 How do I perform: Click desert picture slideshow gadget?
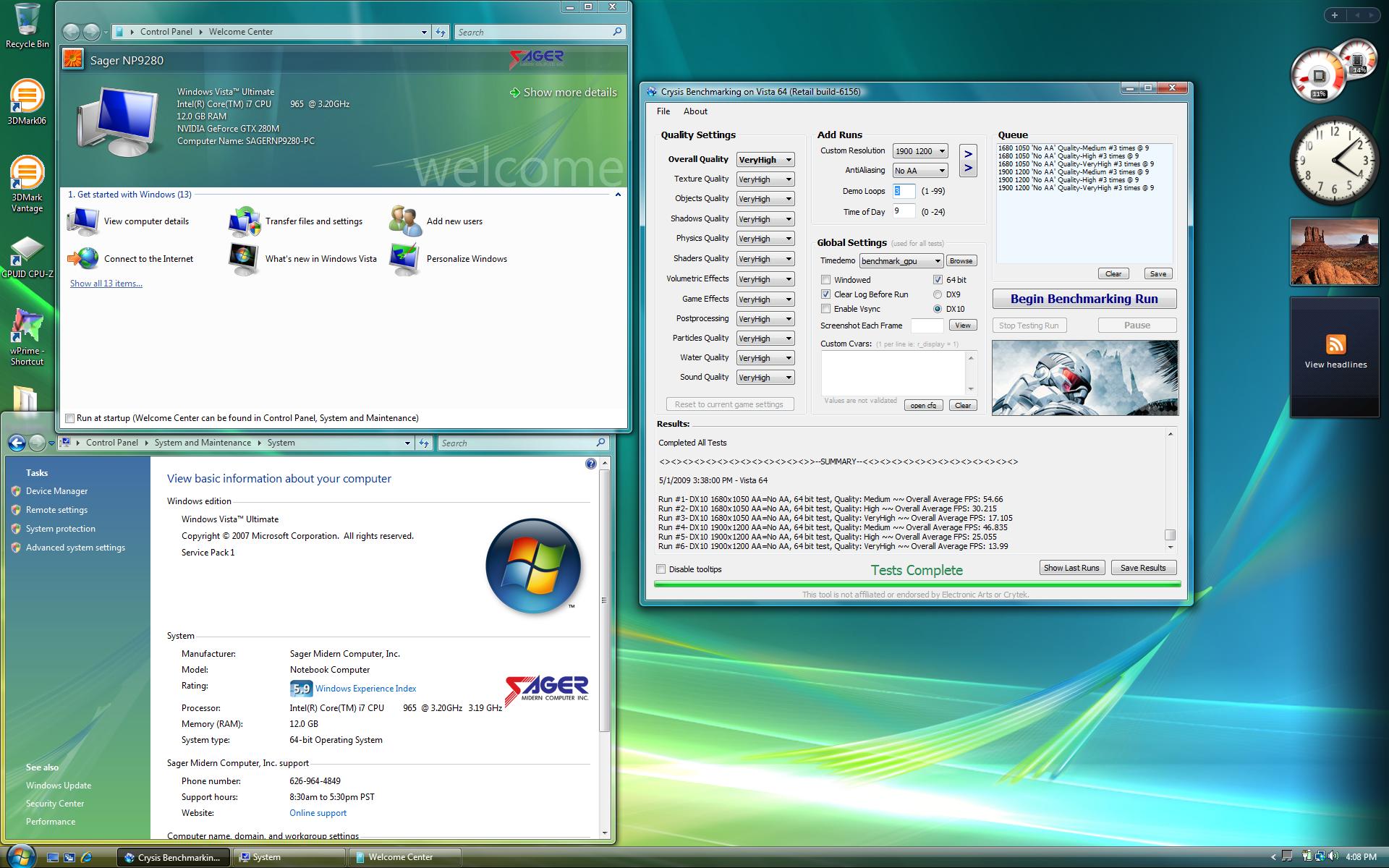[1335, 252]
